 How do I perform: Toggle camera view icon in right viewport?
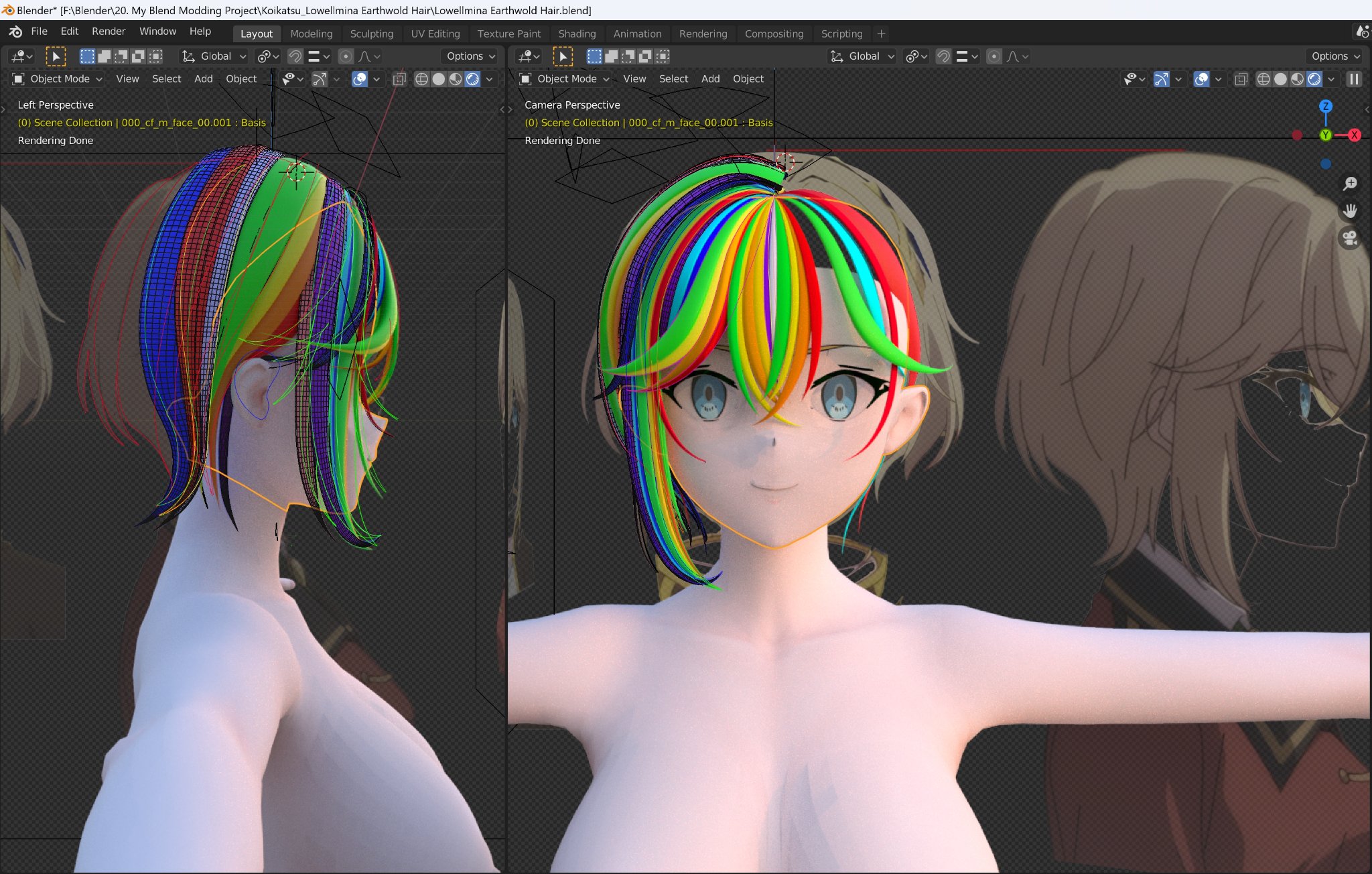coord(1350,237)
